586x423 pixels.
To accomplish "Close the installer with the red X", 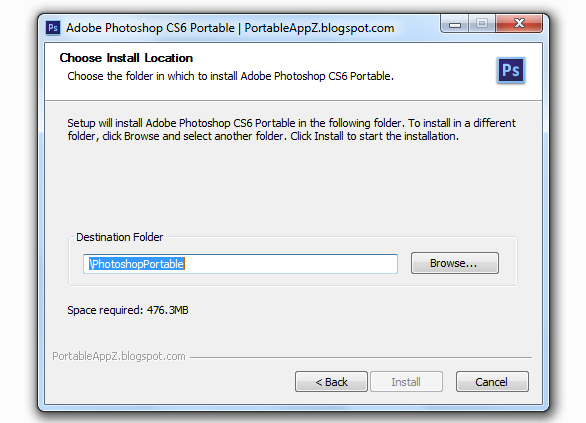I will [519, 24].
